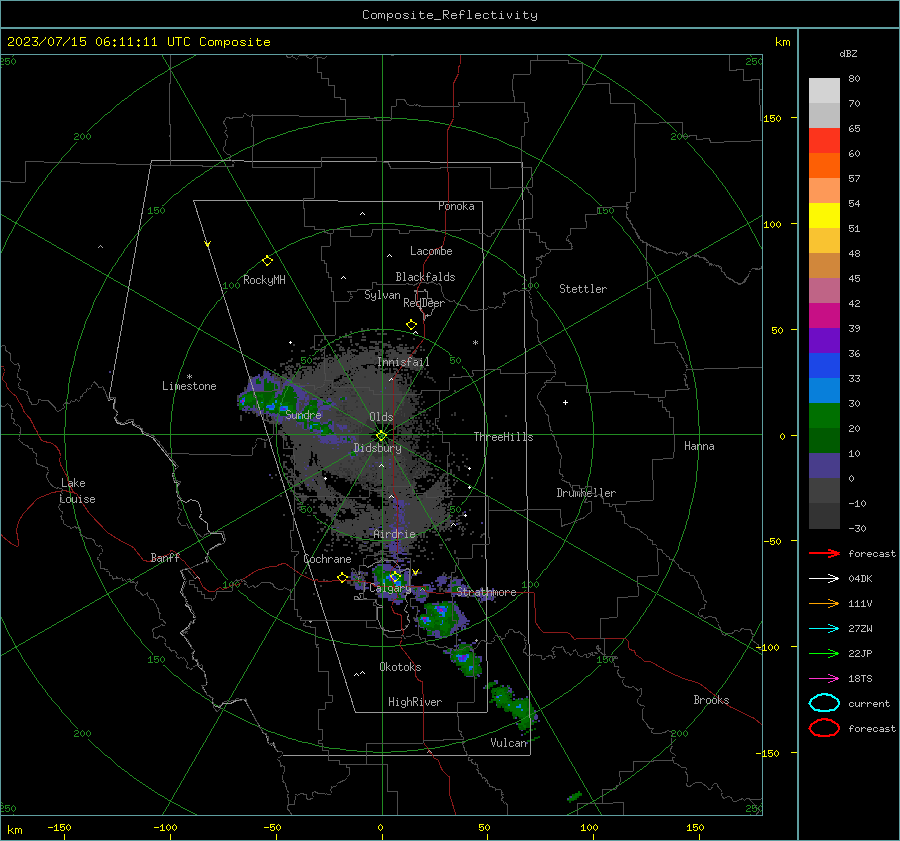Click the cyan 'current' ellipse legend icon
Viewport: 900px width, 841px height.
(x=824, y=703)
